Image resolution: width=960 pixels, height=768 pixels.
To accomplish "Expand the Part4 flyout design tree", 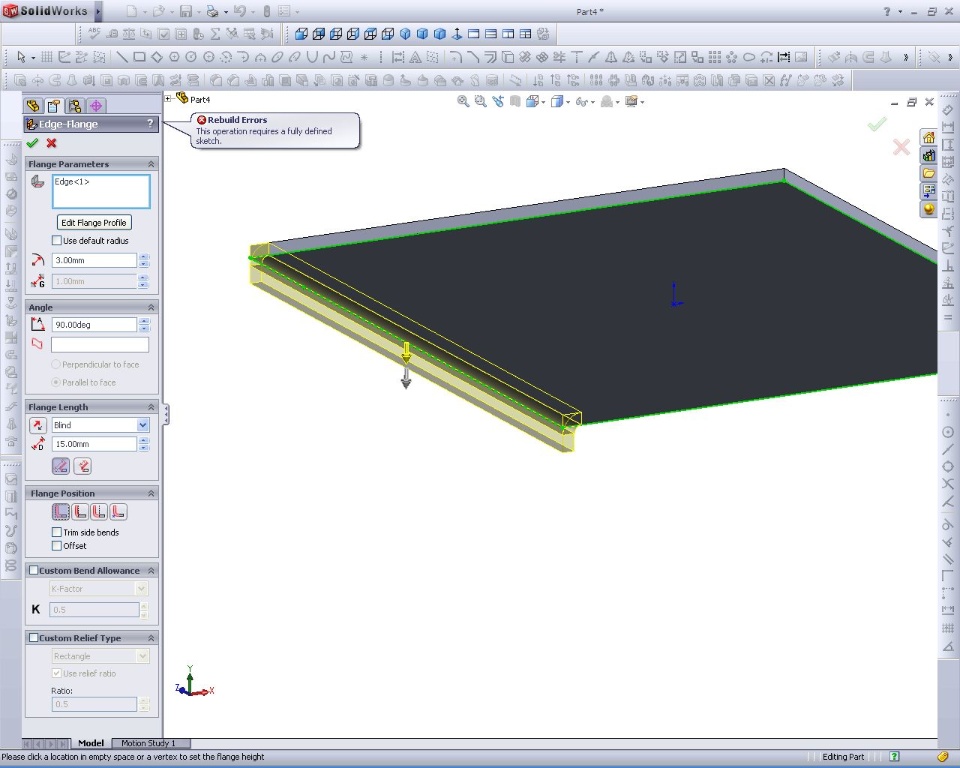I will pyautogui.click(x=168, y=98).
